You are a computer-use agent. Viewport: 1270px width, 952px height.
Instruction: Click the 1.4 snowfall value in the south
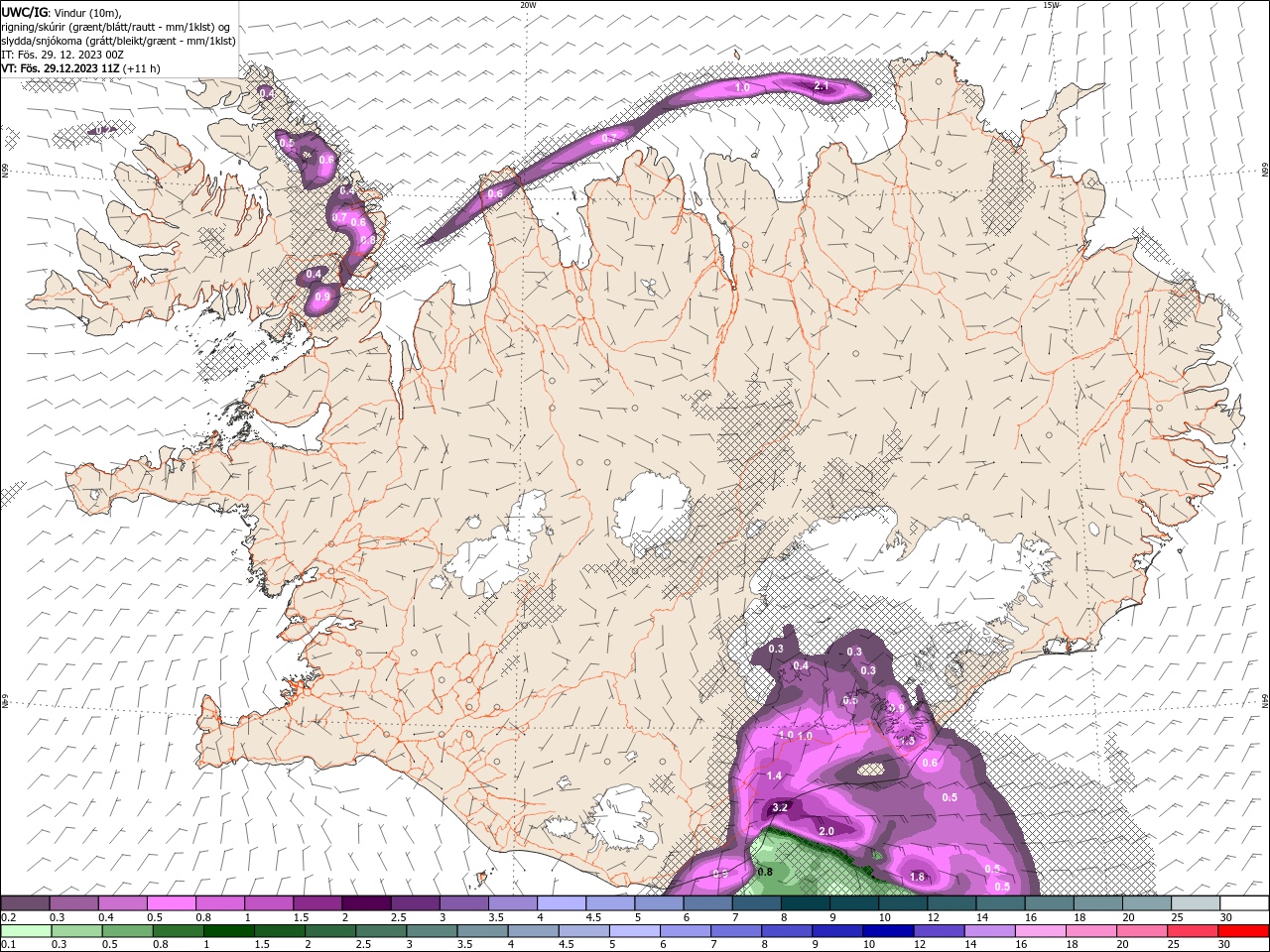775,775
